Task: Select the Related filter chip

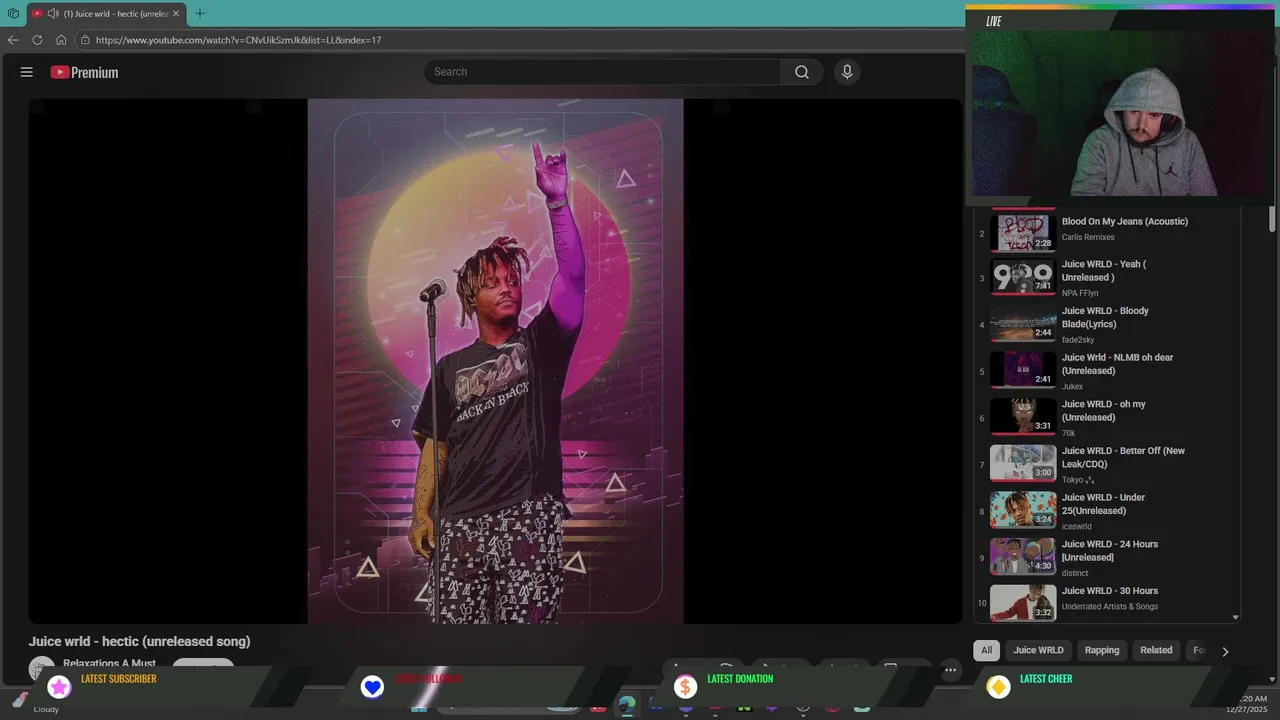Action: [x=1156, y=650]
